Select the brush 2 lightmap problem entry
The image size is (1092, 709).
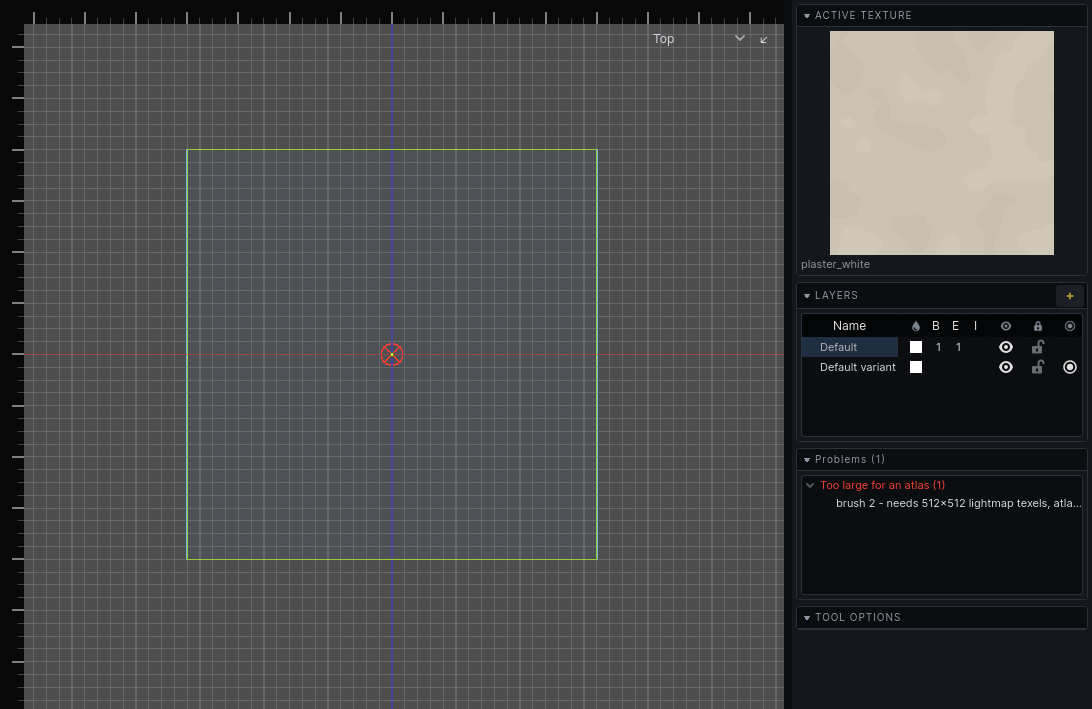[x=958, y=503]
